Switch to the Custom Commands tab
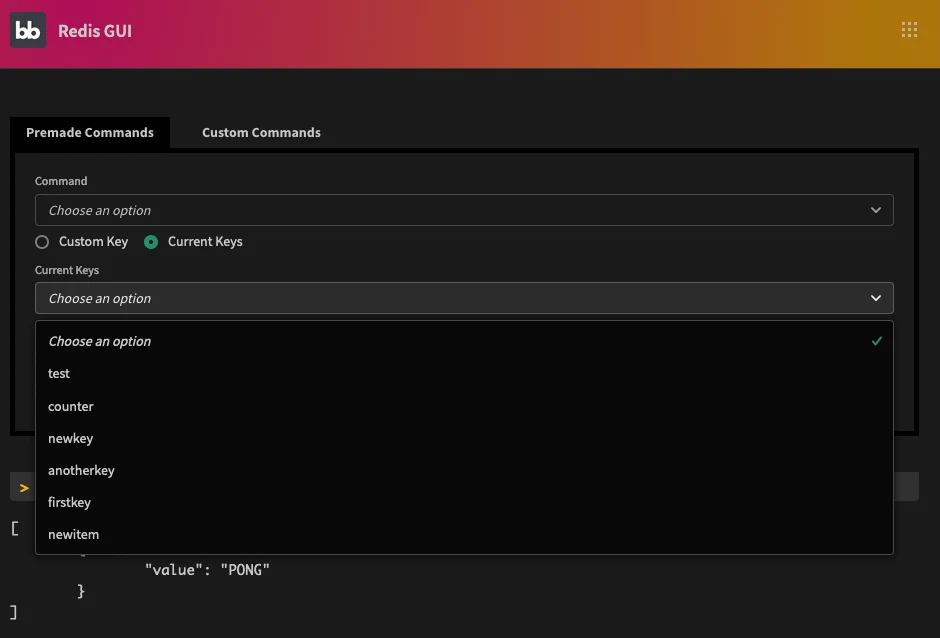Image resolution: width=940 pixels, height=638 pixels. 261,133
